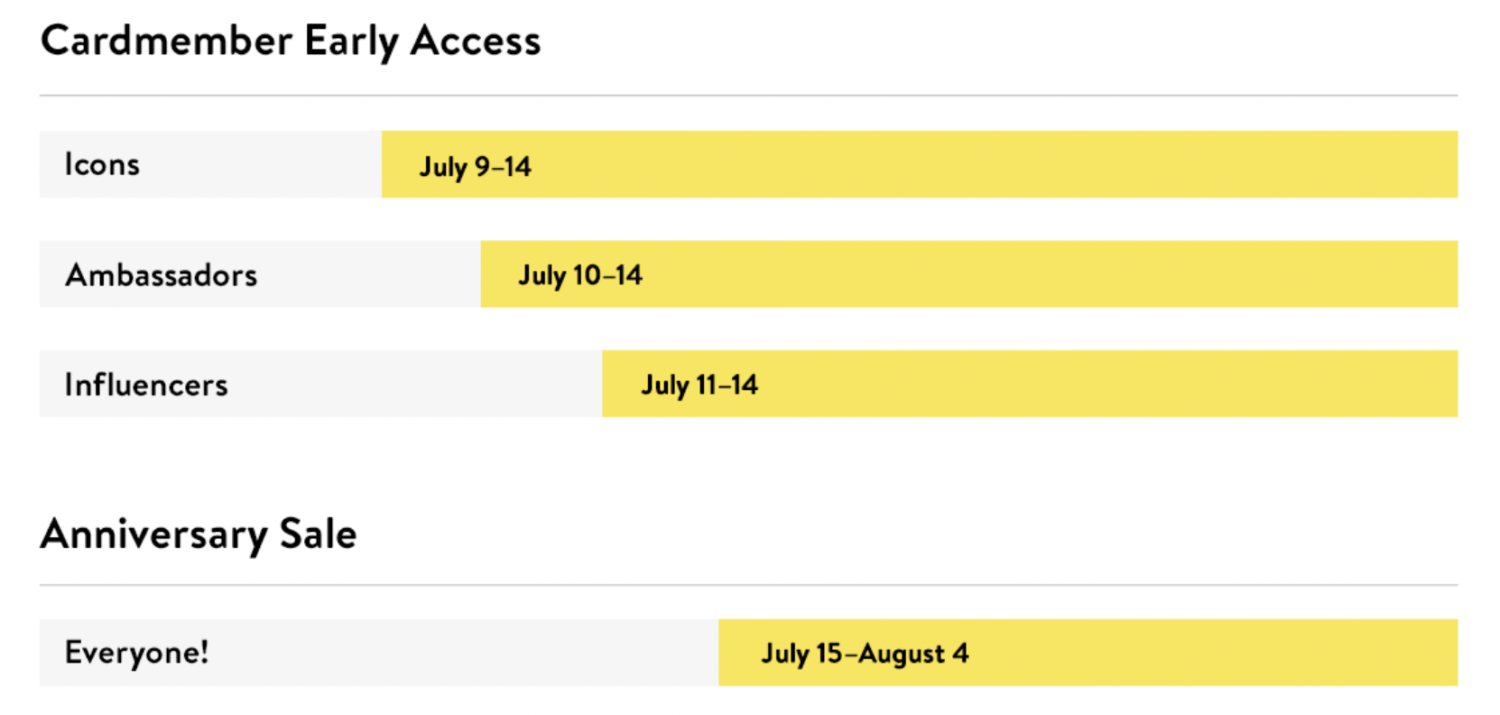Select the Influencers tier label
The height and width of the screenshot is (715, 1500).
point(146,384)
